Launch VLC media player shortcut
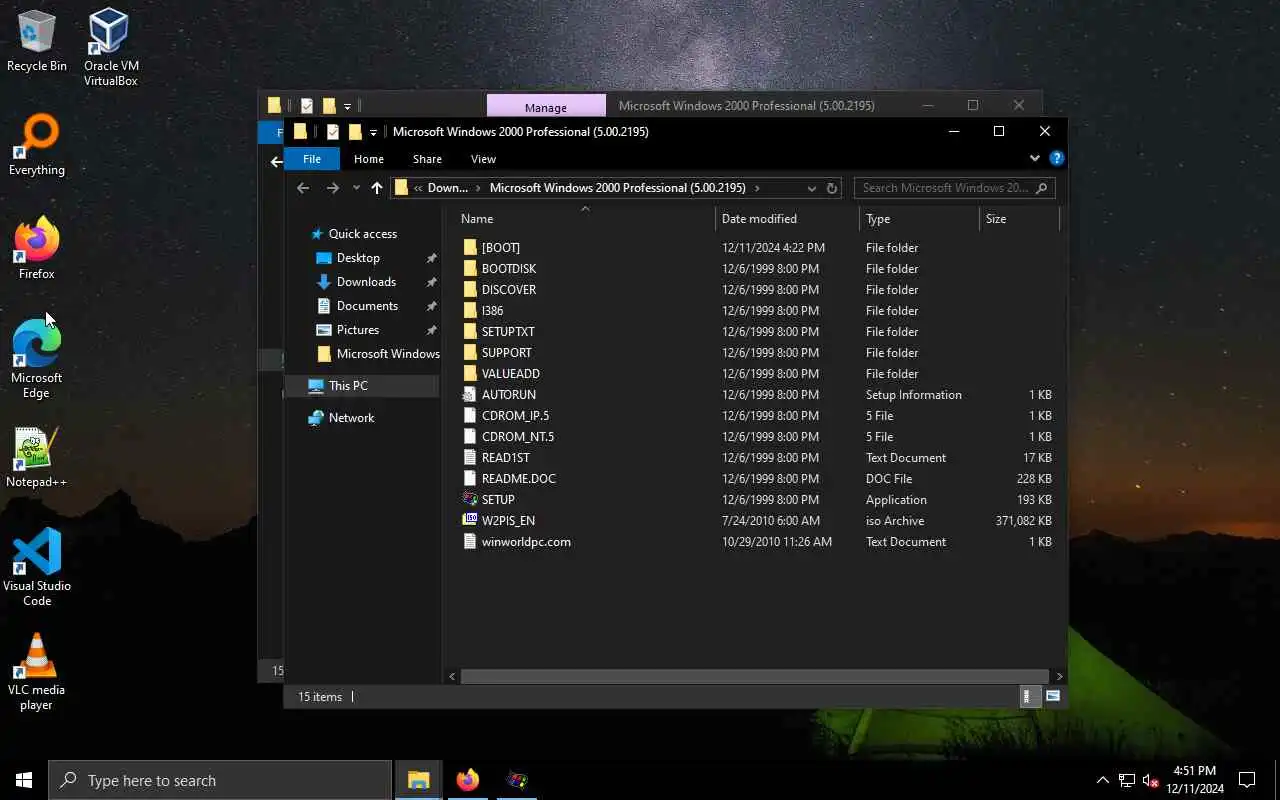1280x800 pixels. pos(37,671)
